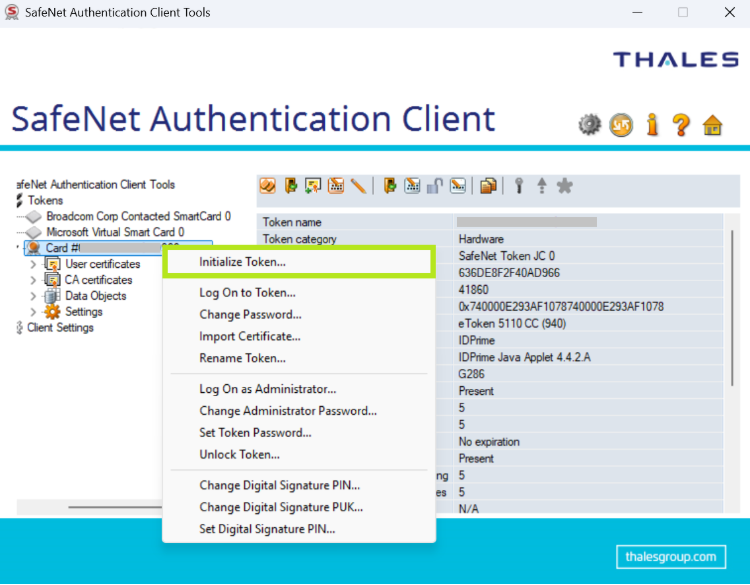Open Advanced View via the gear icon
The height and width of the screenshot is (585, 750).
(x=590, y=125)
